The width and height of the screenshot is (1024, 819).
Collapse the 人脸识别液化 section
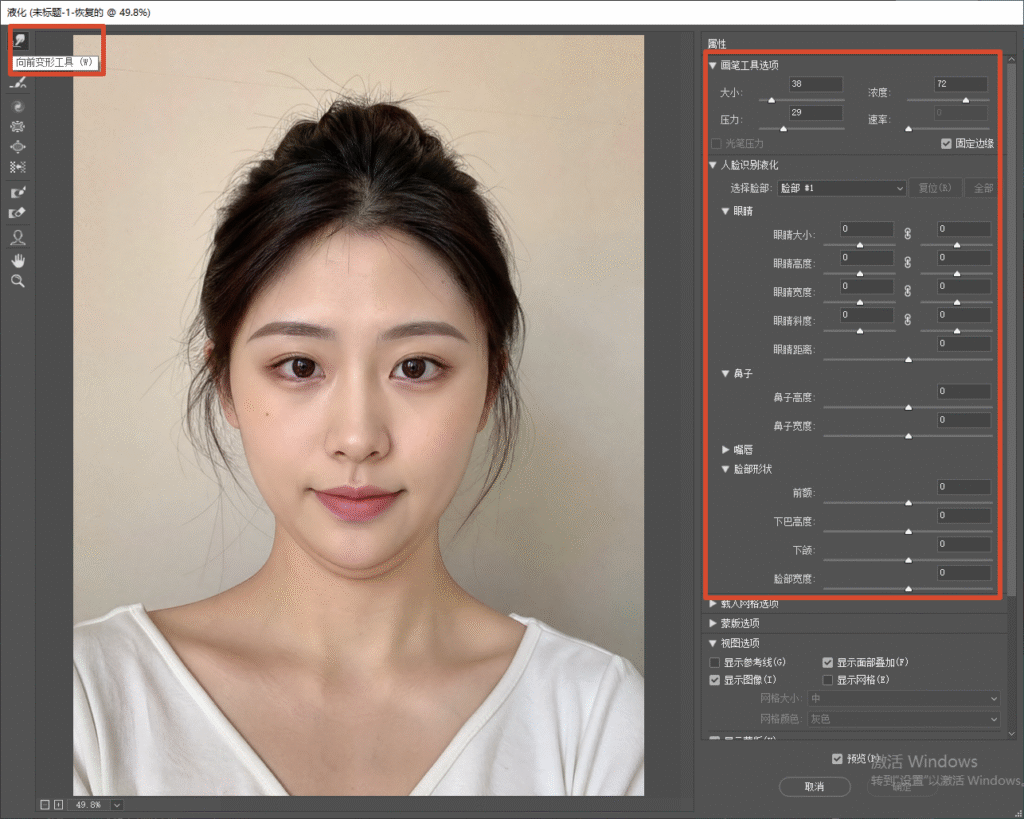tap(712, 165)
